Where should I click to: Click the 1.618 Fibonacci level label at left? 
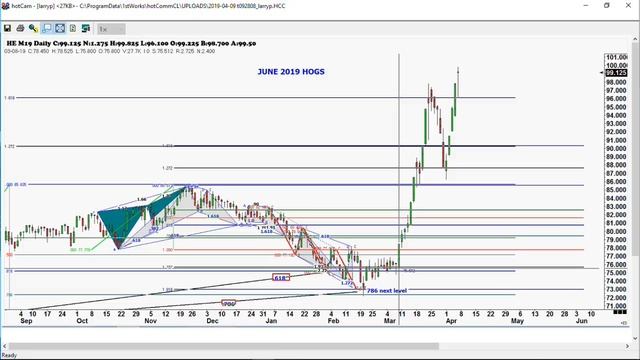coord(9,98)
